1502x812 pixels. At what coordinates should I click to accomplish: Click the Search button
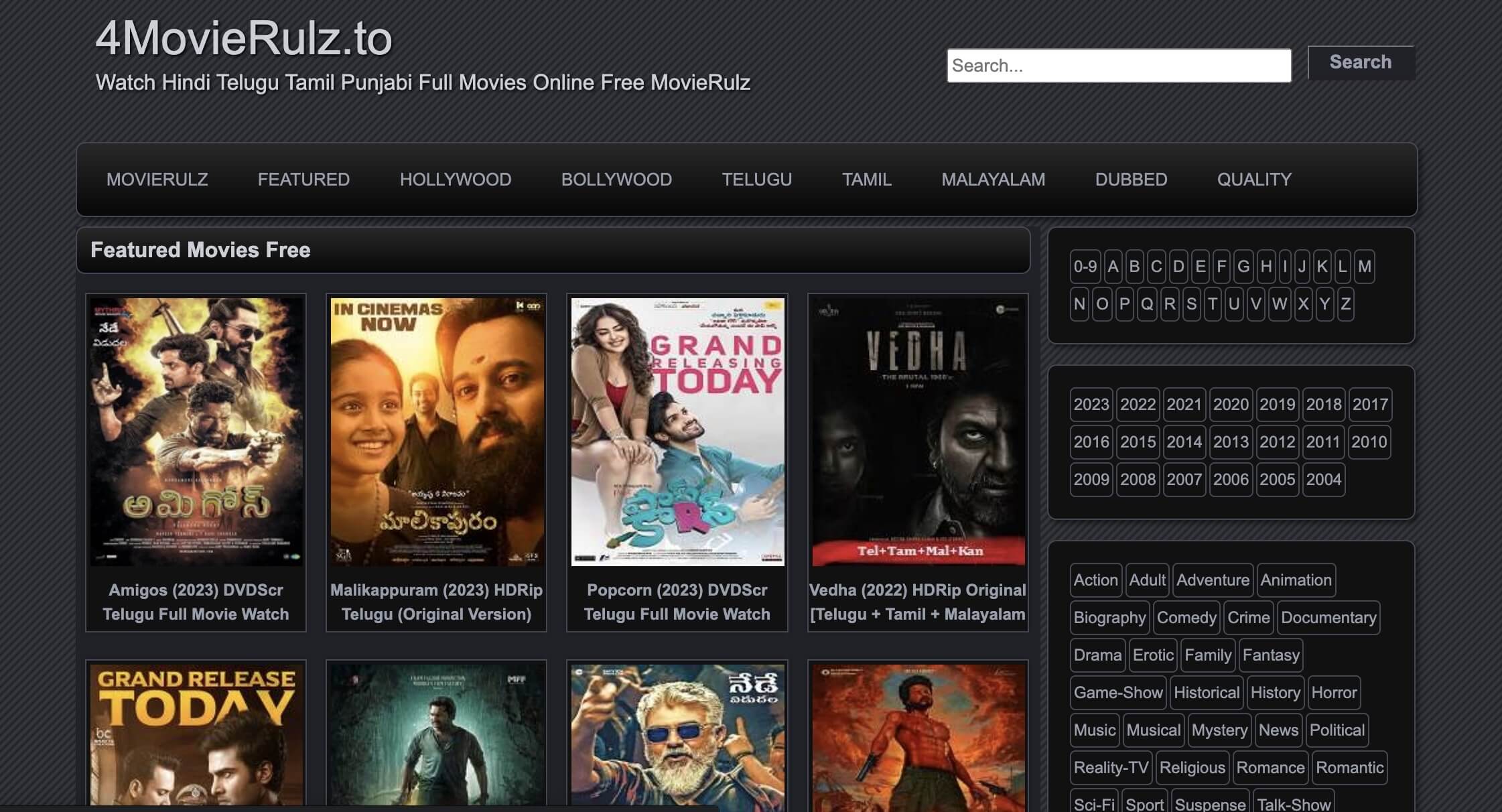pos(1360,62)
